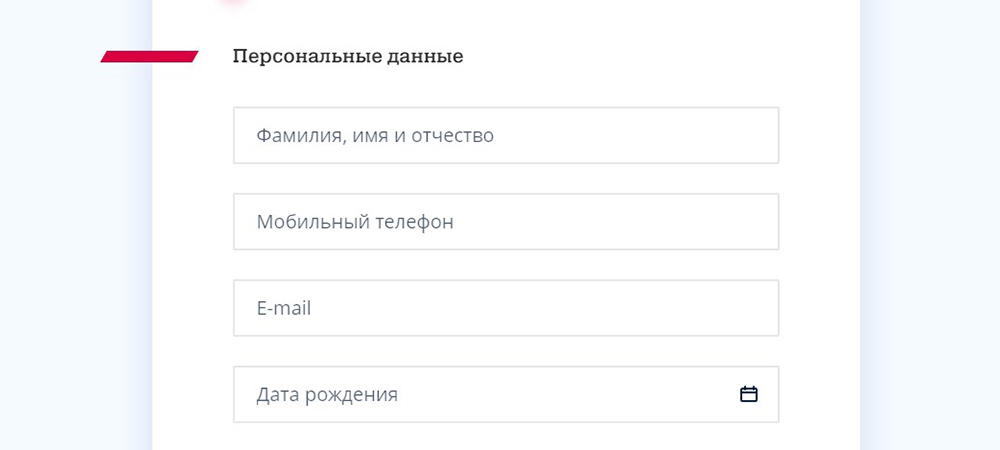Viewport: 1000px width, 450px height.
Task: Click the Дата рождения placeholder text
Action: (327, 395)
